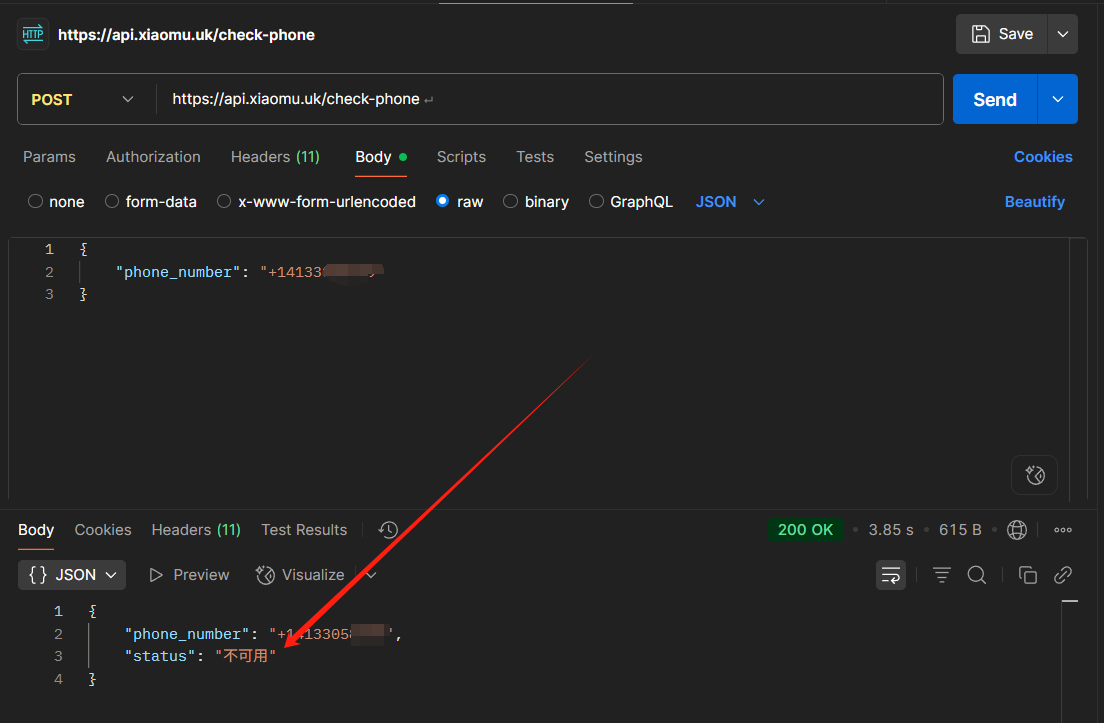Open the three-dots response options menu
This screenshot has width=1104, height=723.
[1063, 530]
